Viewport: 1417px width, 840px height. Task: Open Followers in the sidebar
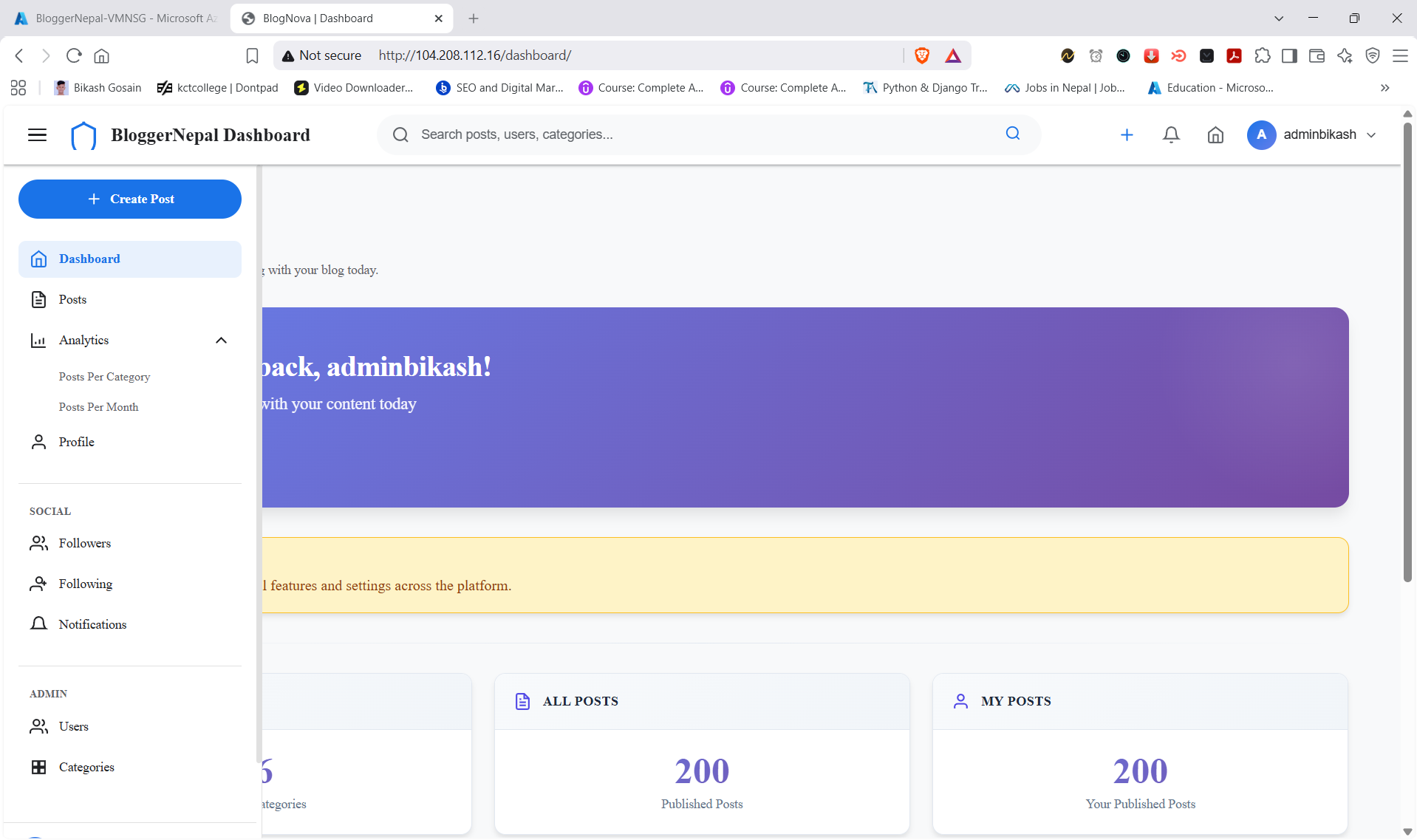[x=130, y=543]
